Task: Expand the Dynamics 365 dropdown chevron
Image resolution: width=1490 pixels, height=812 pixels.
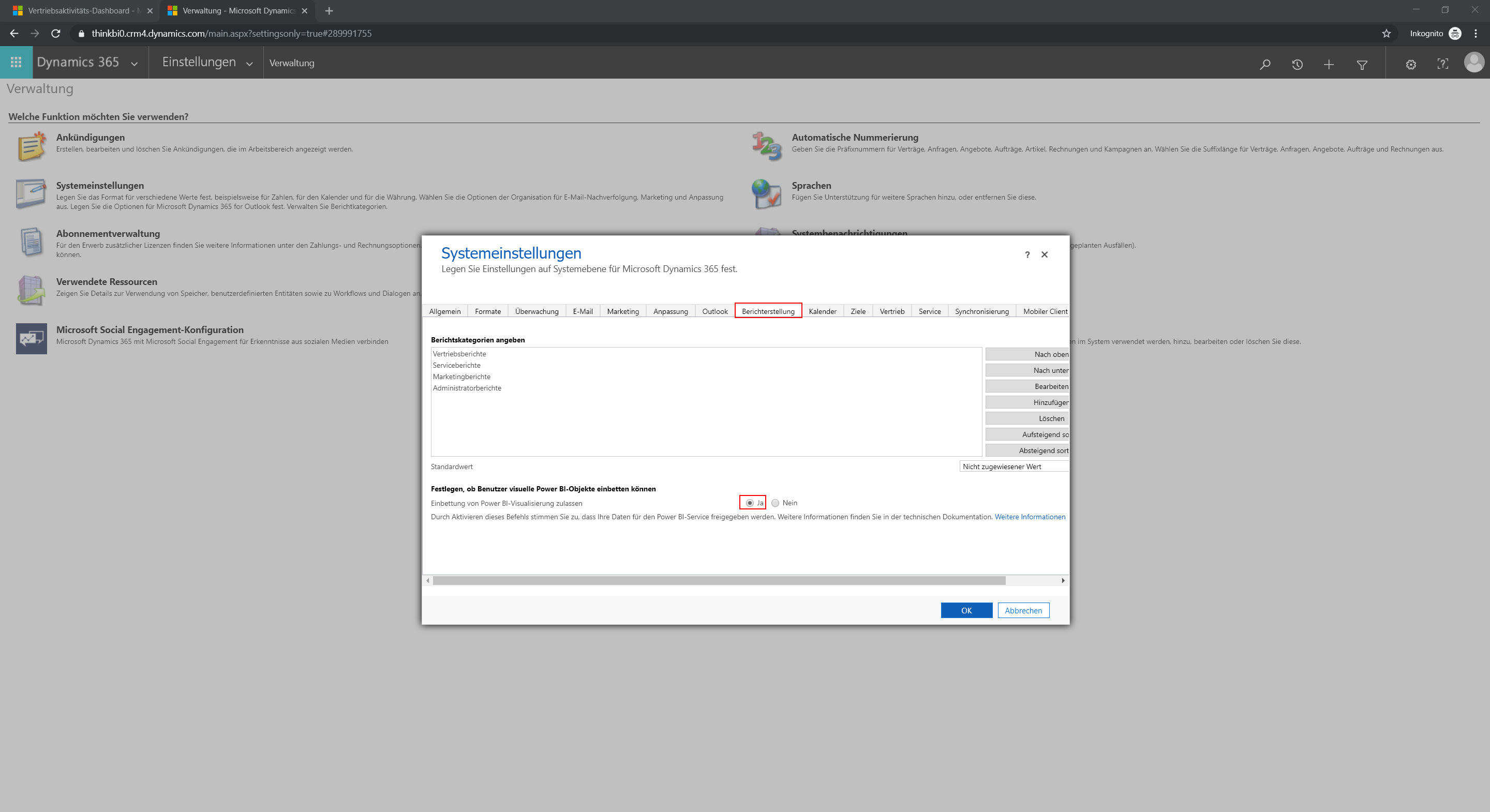Action: (134, 64)
